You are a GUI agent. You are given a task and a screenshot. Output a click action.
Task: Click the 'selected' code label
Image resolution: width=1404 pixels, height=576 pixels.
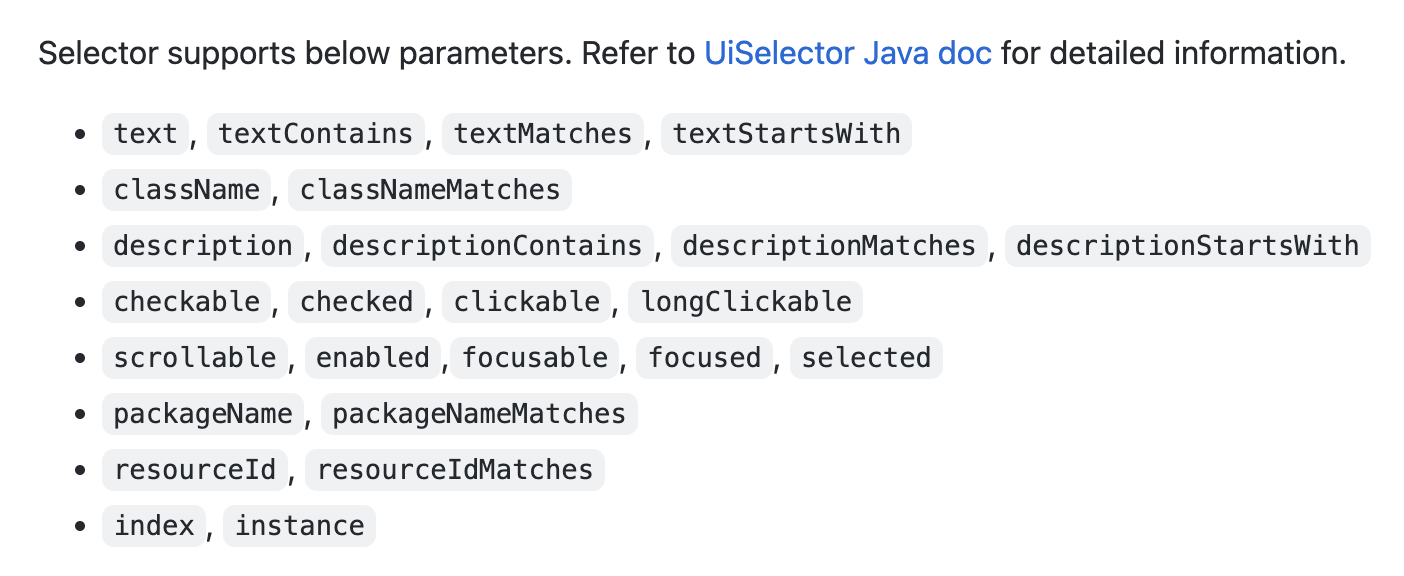866,357
